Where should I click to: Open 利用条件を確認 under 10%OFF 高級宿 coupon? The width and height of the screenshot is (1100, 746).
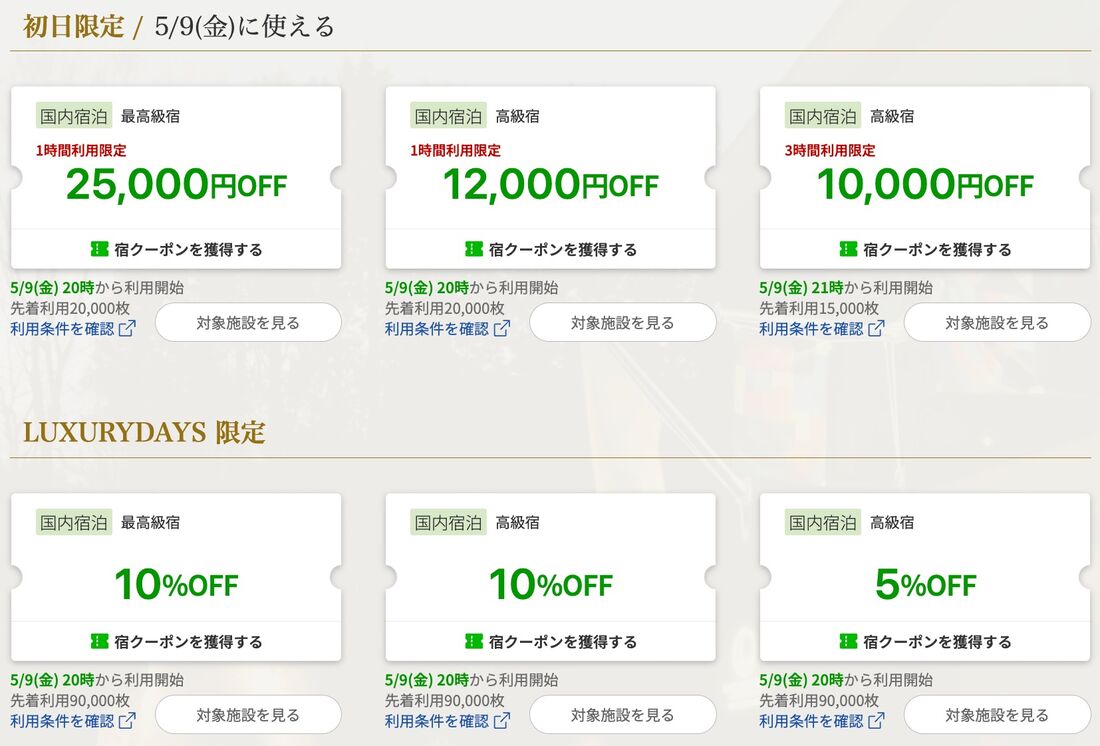[448, 721]
